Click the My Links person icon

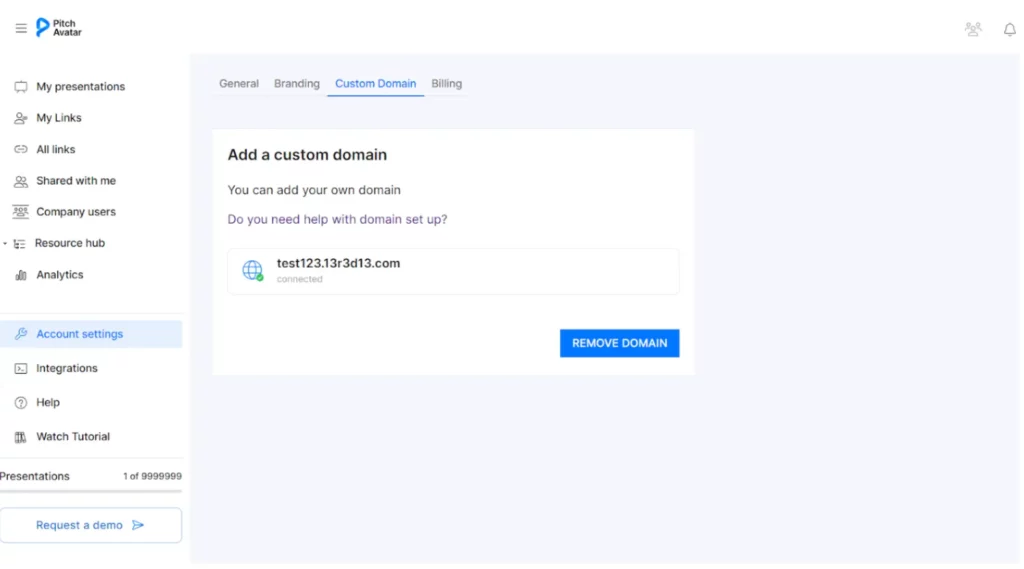pyautogui.click(x=21, y=118)
